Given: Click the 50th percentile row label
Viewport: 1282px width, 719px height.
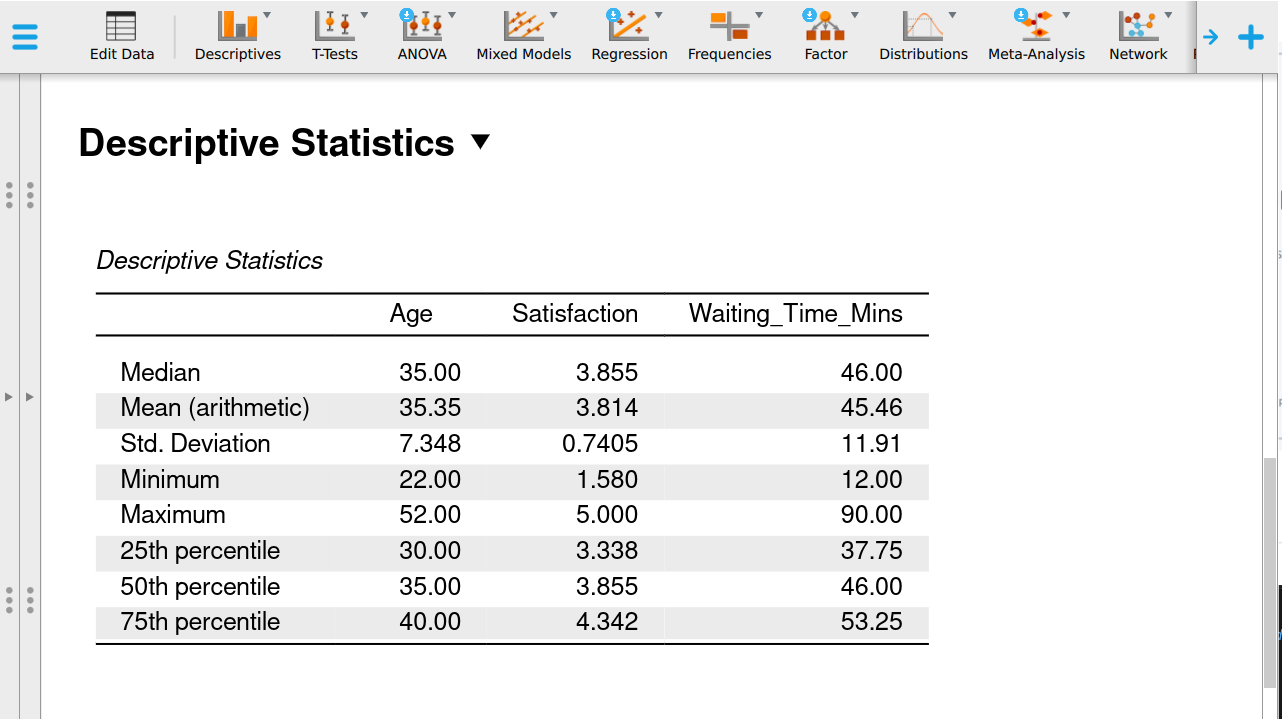Looking at the screenshot, I should tap(200, 587).
